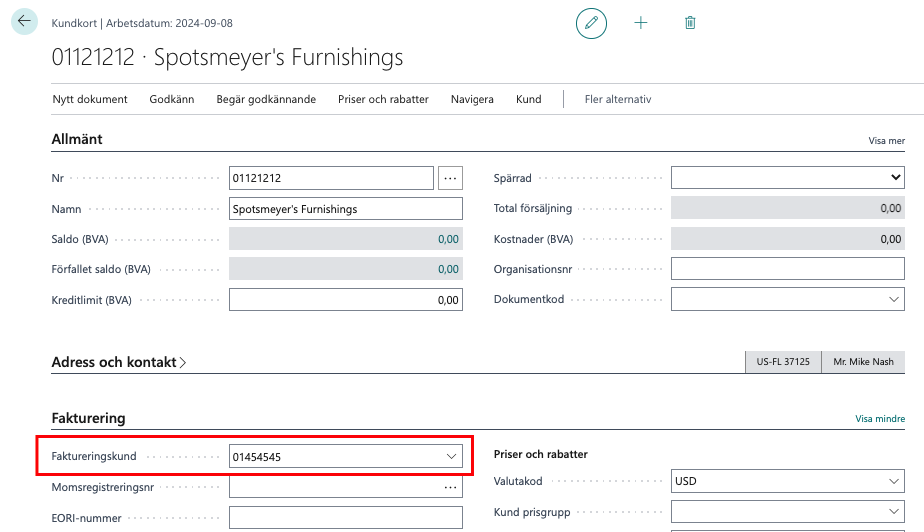Open the Priser och rabatter menu
The height and width of the screenshot is (532, 924).
[383, 99]
